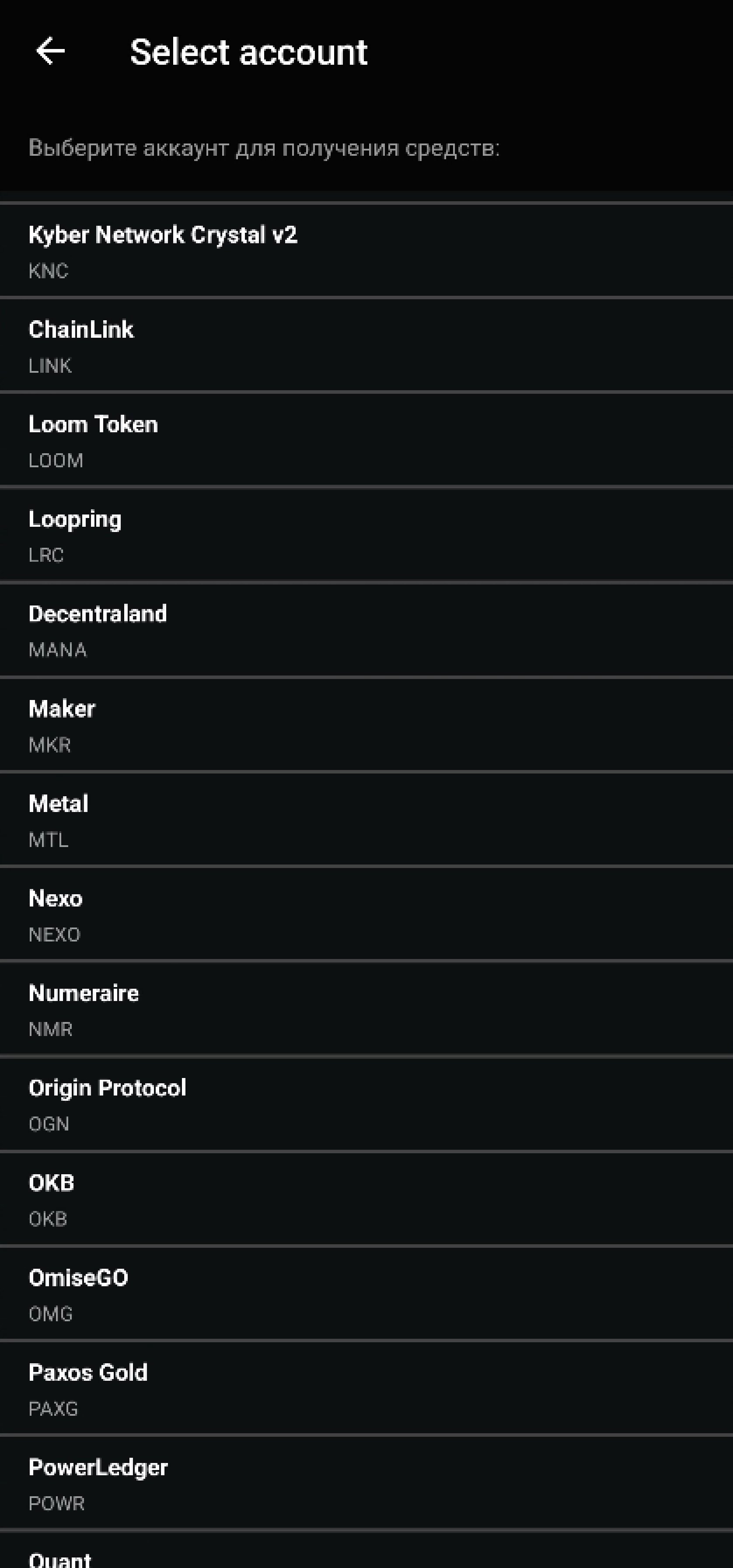Tap the PAXG ticker label
This screenshot has width=733, height=1568.
coord(53,1408)
